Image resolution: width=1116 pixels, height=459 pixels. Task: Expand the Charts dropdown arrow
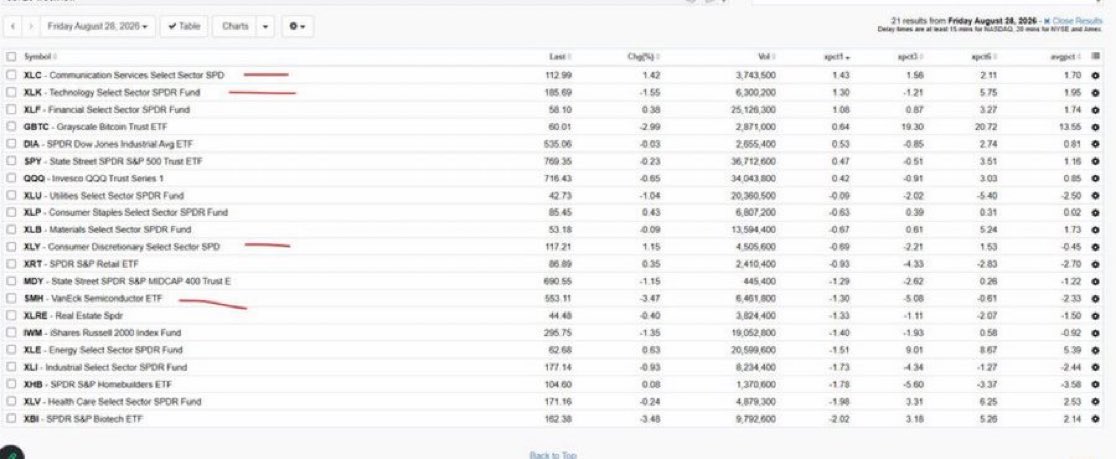265,26
